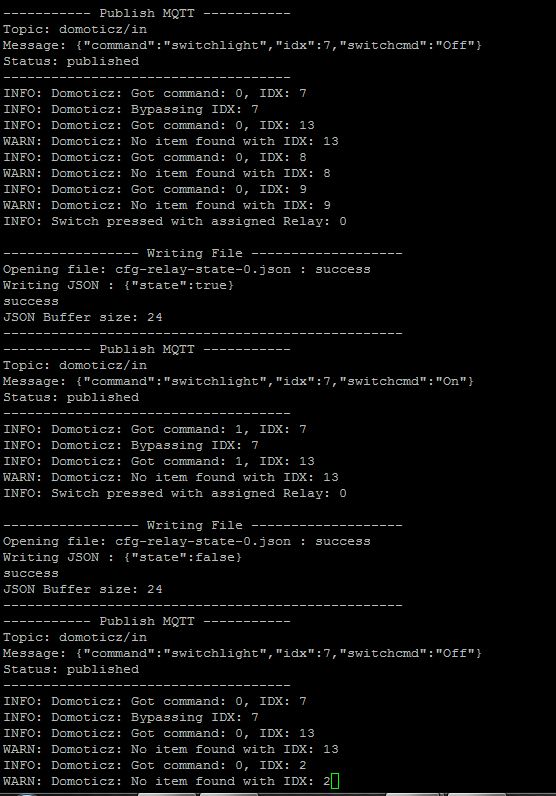Click the bottommost 'Status: published' line
This screenshot has height=796, width=556.
[71, 669]
